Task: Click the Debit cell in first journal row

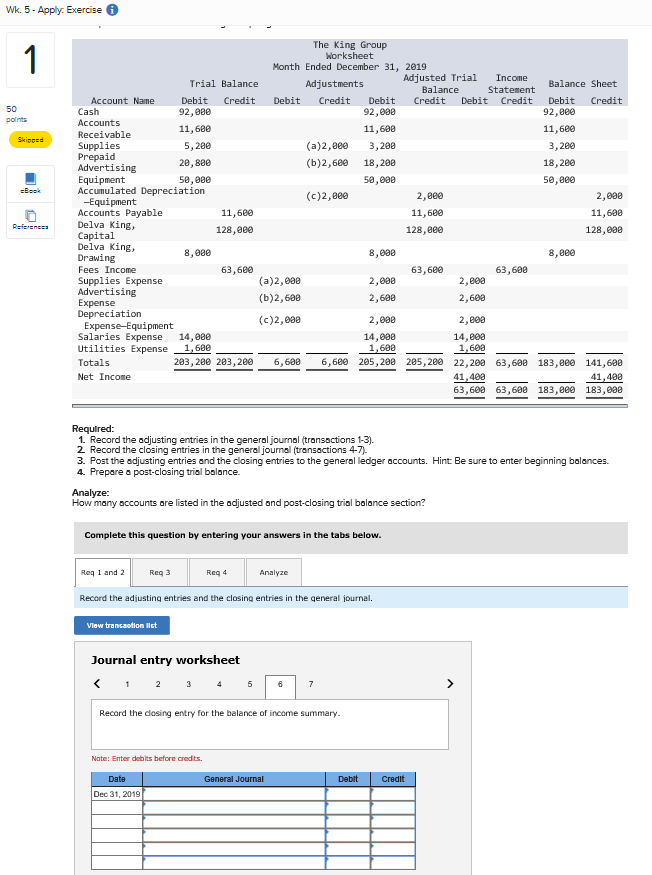Action: pos(348,794)
